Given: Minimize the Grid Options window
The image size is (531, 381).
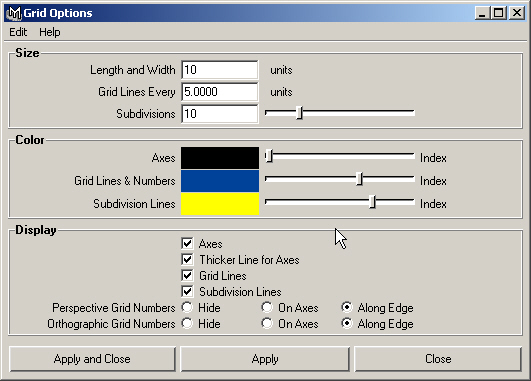Looking at the screenshot, I should 483,13.
